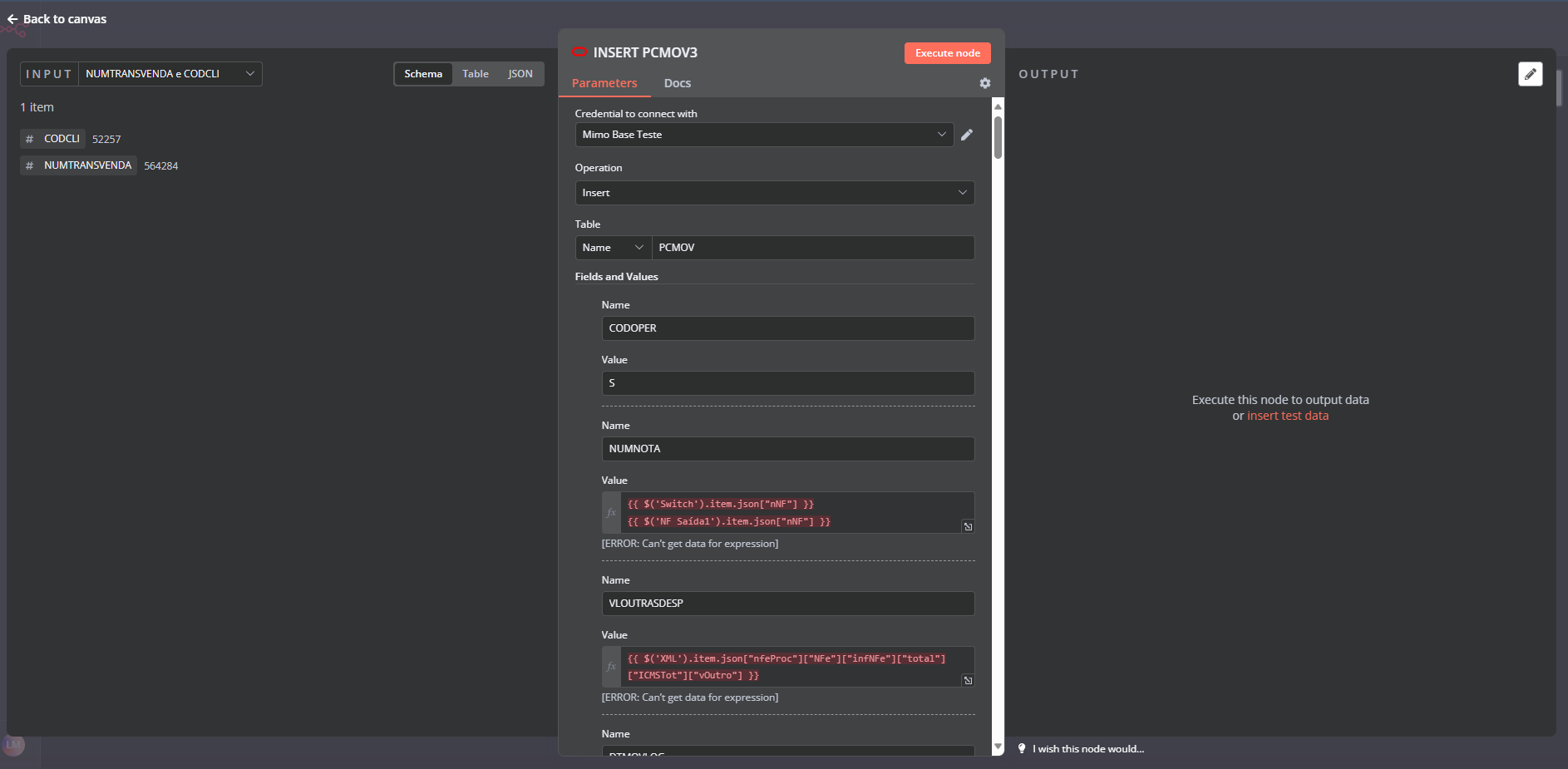Click the output edit pencil icon

point(1530,74)
